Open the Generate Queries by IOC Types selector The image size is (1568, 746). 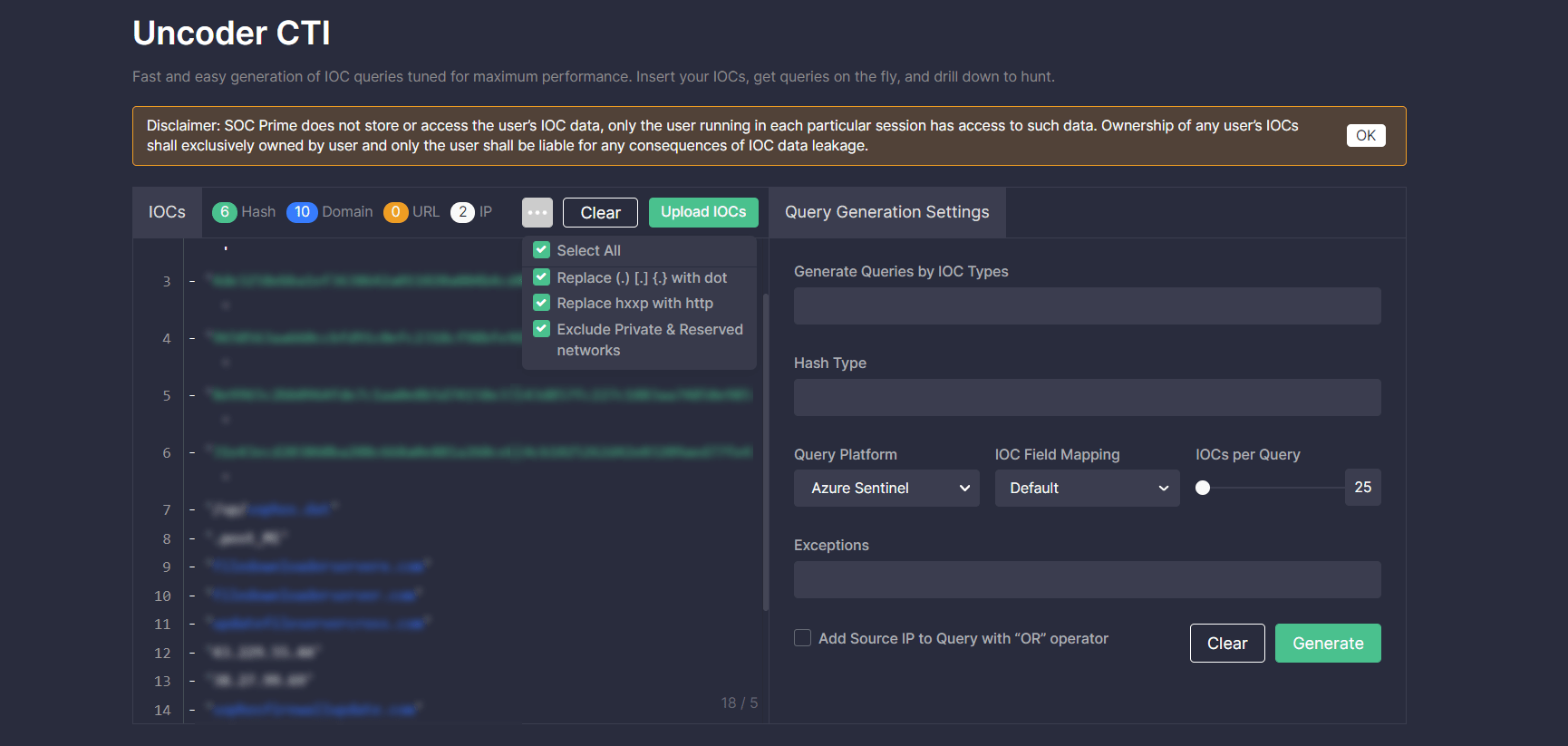tap(1086, 306)
